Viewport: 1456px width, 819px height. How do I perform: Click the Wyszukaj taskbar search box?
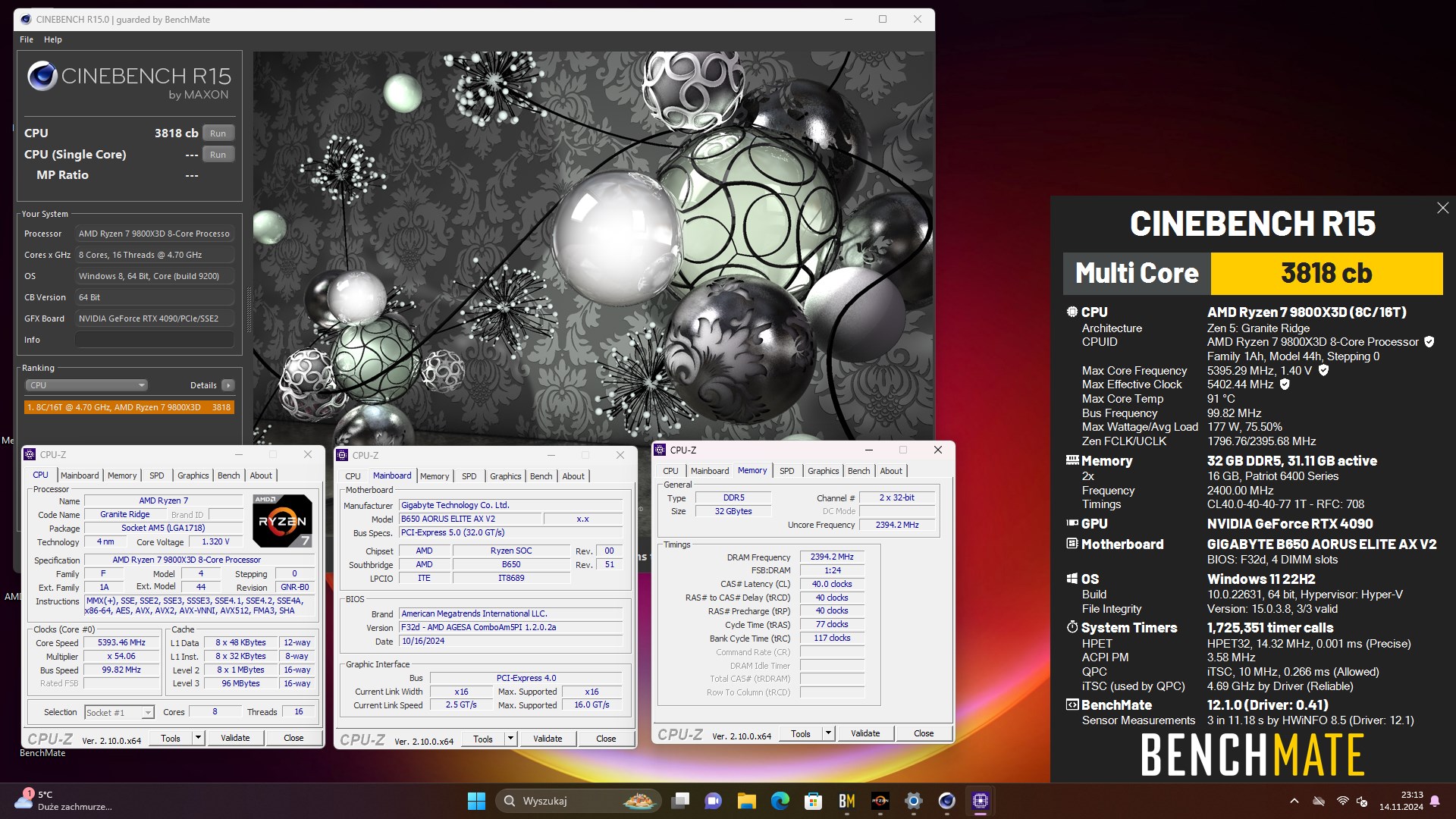click(x=578, y=801)
